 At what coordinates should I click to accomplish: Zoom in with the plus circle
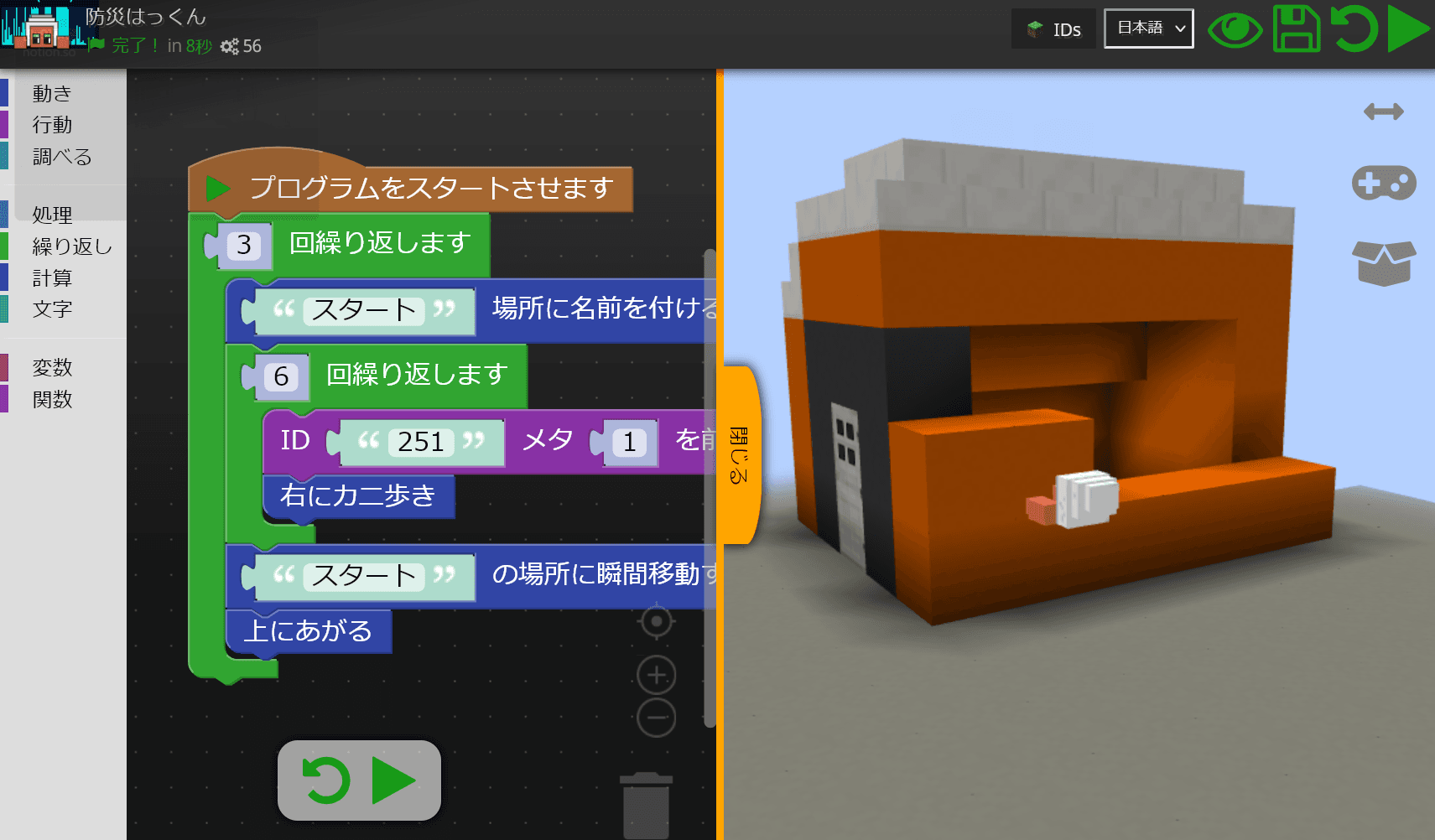(x=656, y=675)
